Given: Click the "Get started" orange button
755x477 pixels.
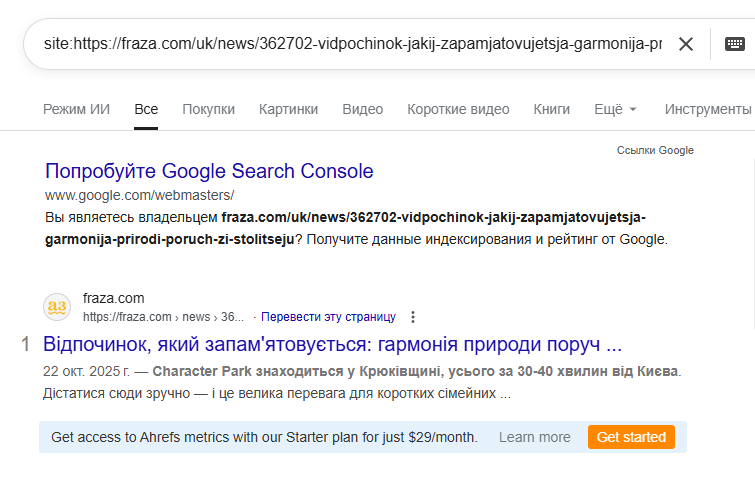Looking at the screenshot, I should click(630, 437).
